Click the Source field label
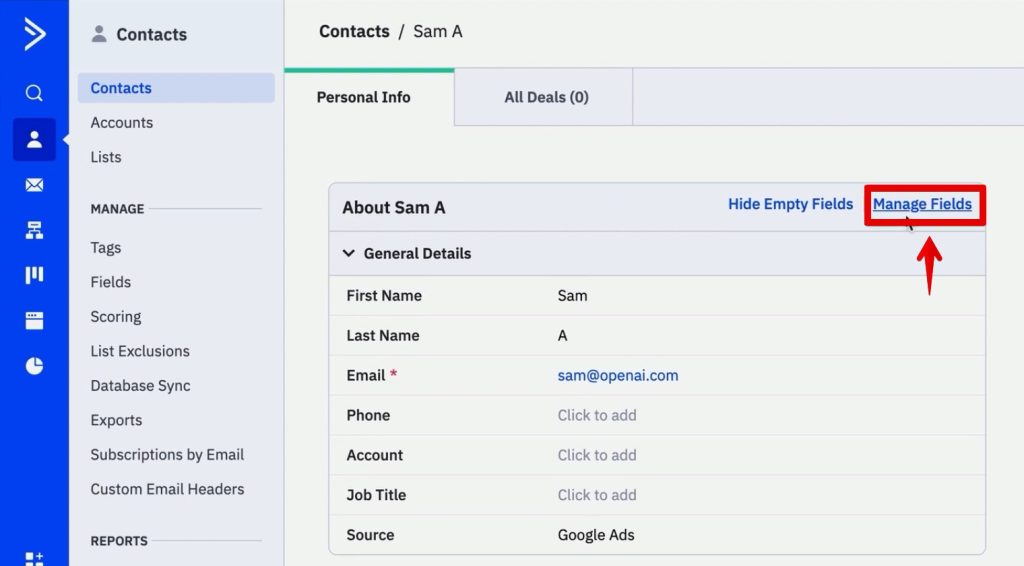Viewport: 1024px width, 566px height. click(x=370, y=535)
